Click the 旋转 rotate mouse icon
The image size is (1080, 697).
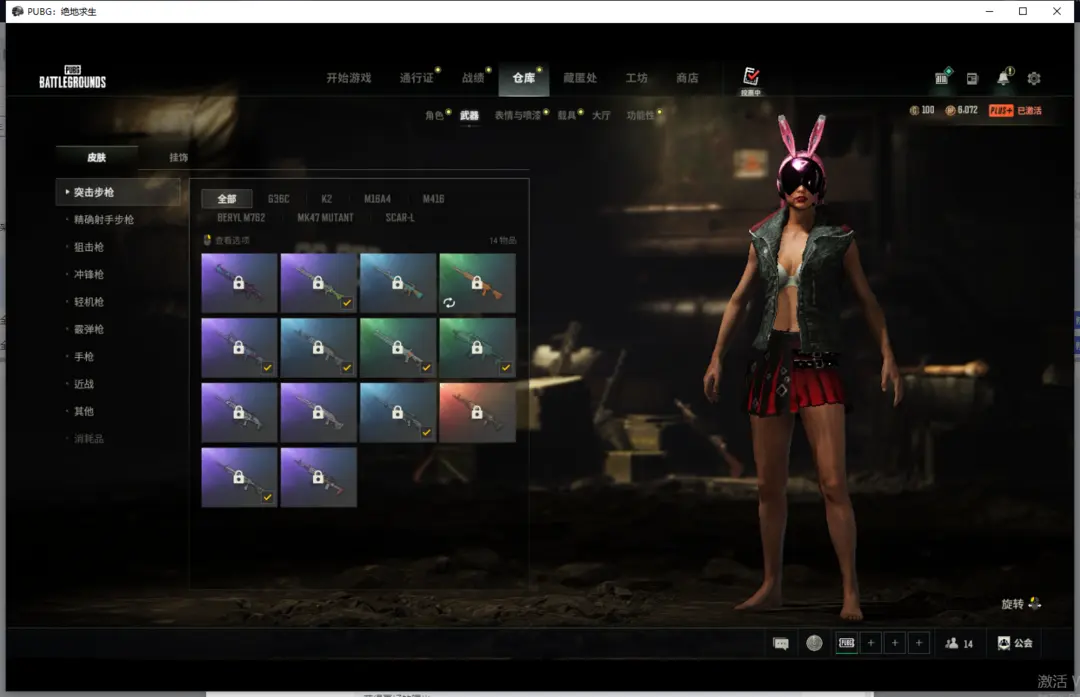tap(1034, 603)
